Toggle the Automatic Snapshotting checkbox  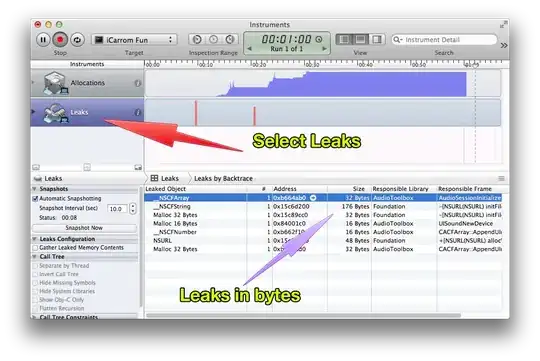pos(35,199)
